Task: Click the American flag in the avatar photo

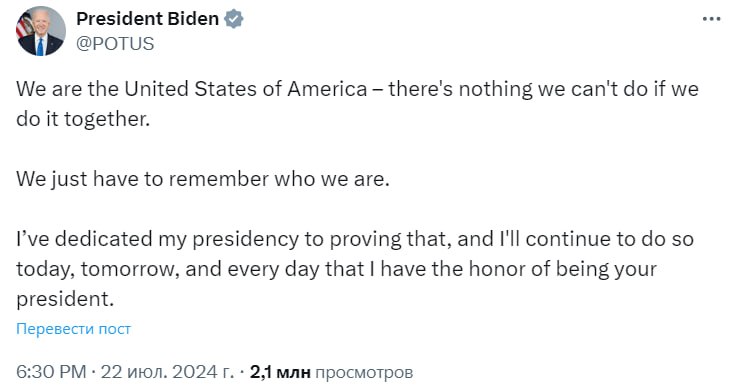Action: point(22,27)
